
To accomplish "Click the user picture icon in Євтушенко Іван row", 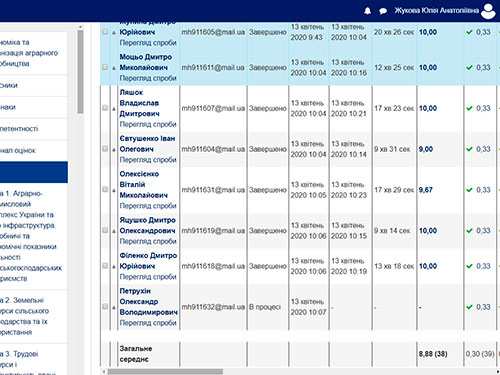I will (x=114, y=150).
